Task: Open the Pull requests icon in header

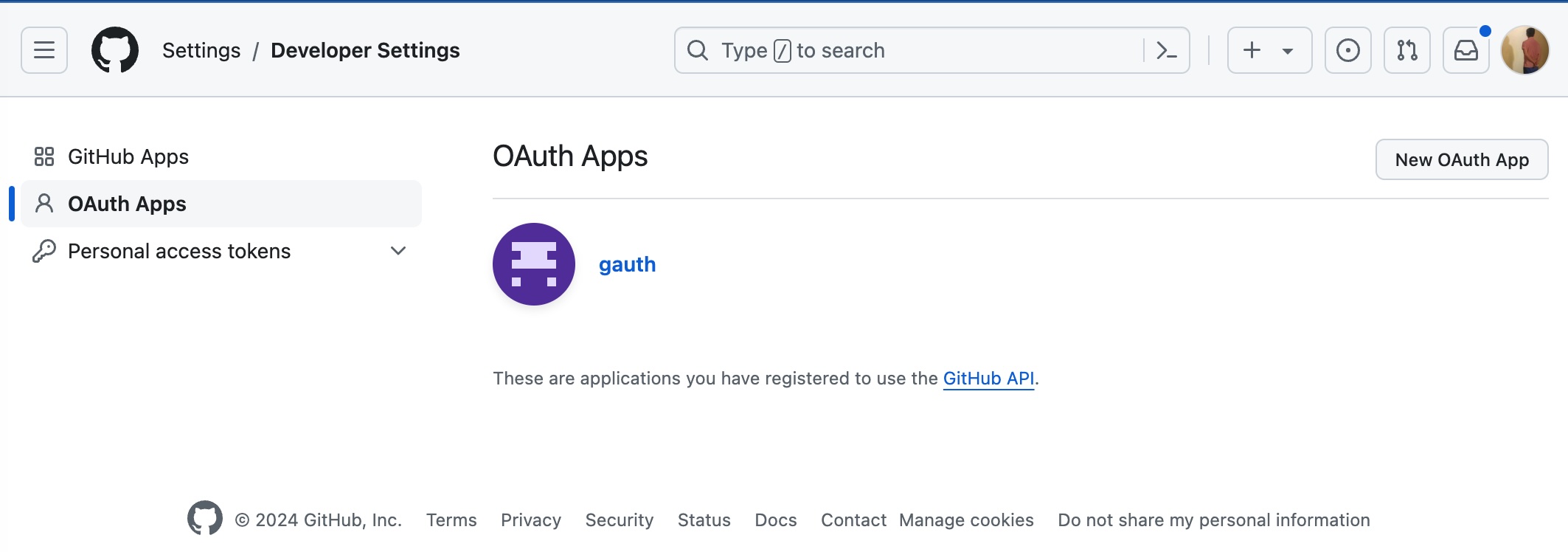Action: 1407,50
